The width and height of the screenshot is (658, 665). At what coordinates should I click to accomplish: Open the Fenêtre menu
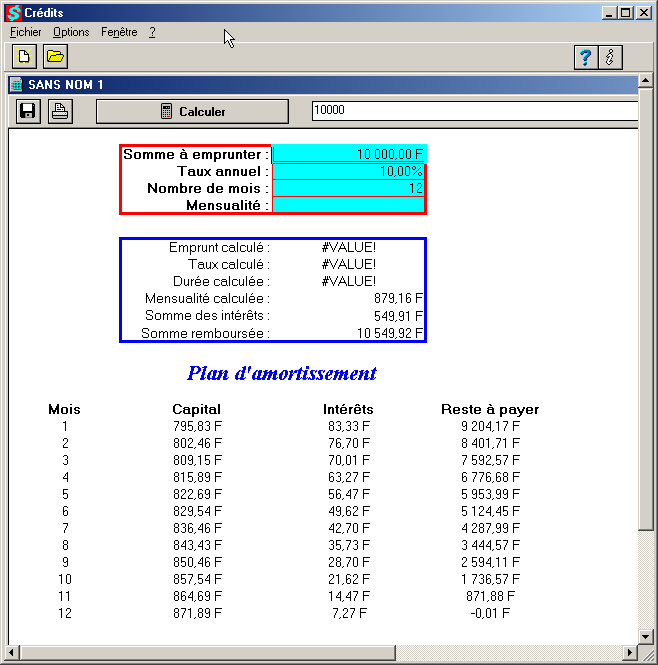[119, 32]
